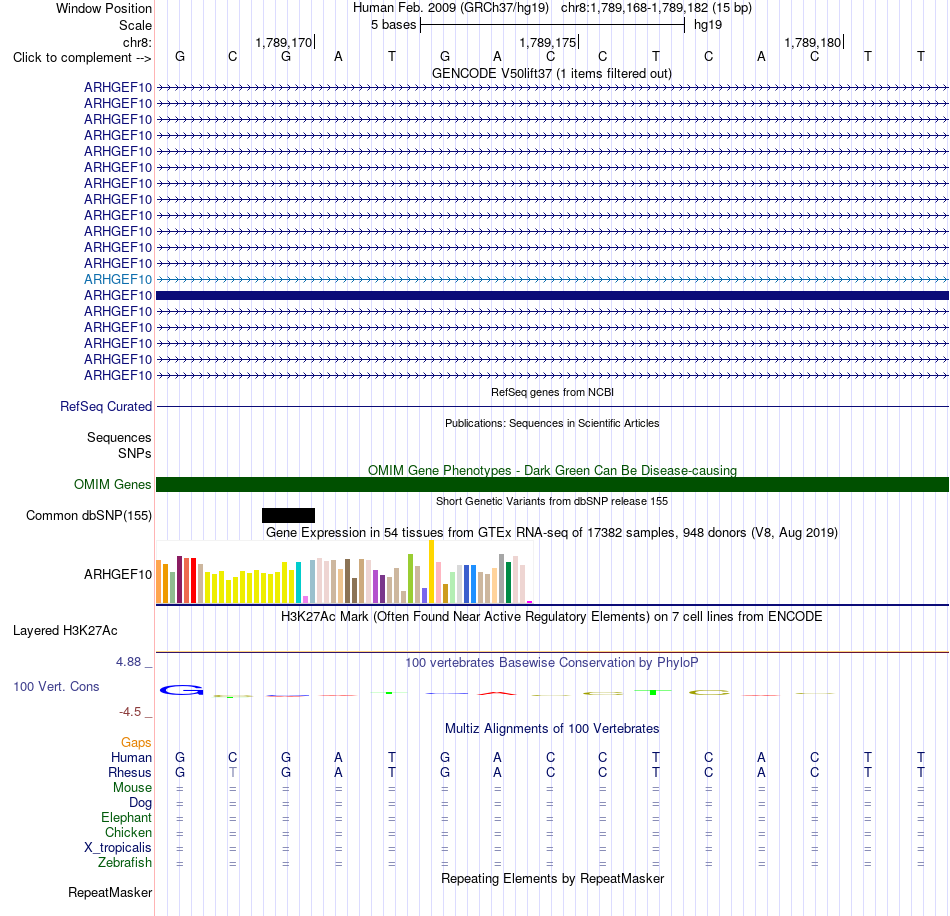Click the thick dark-blue ARHGEF10 exon bar

(552, 296)
